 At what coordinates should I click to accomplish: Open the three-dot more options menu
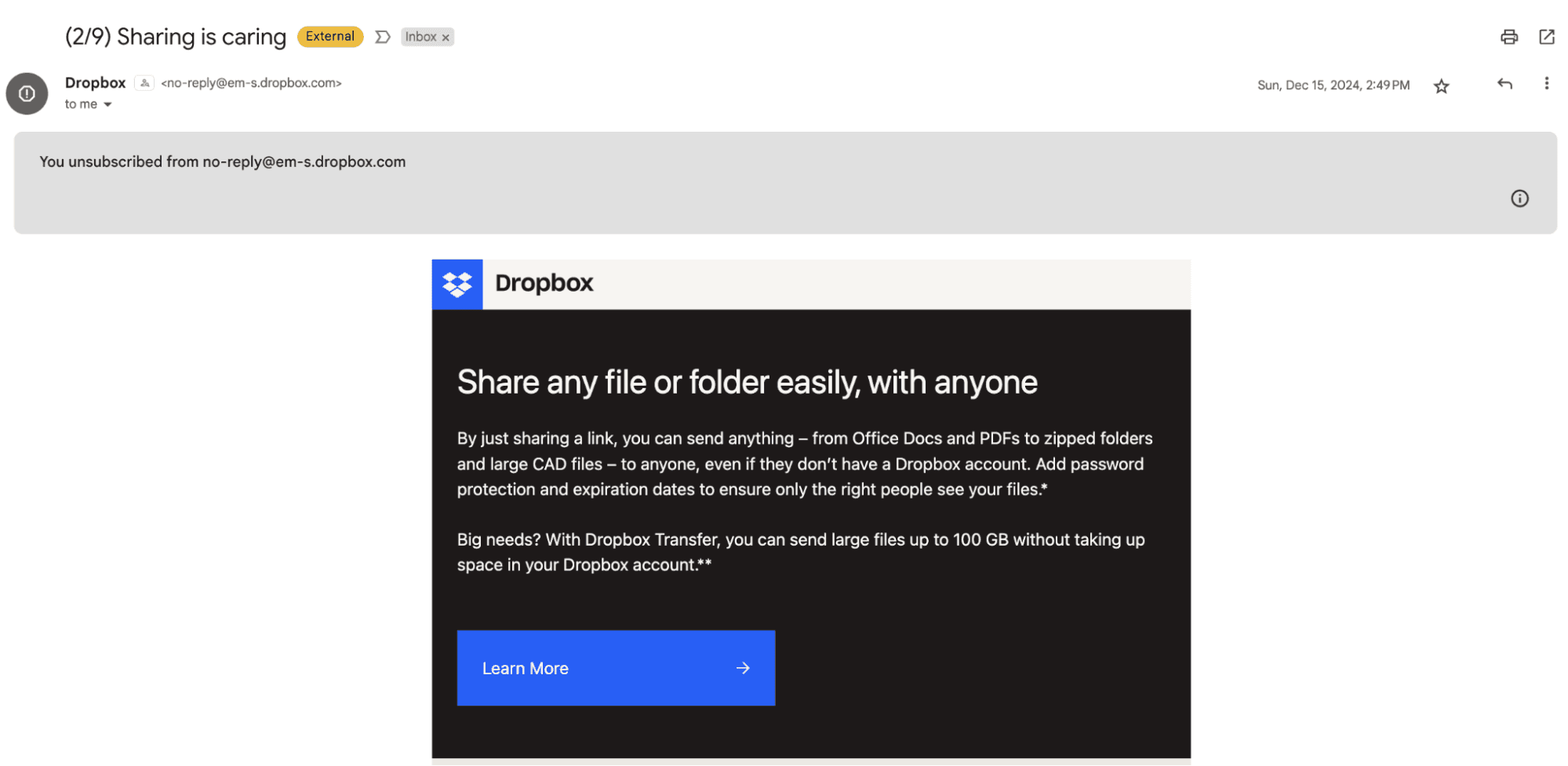(1546, 84)
